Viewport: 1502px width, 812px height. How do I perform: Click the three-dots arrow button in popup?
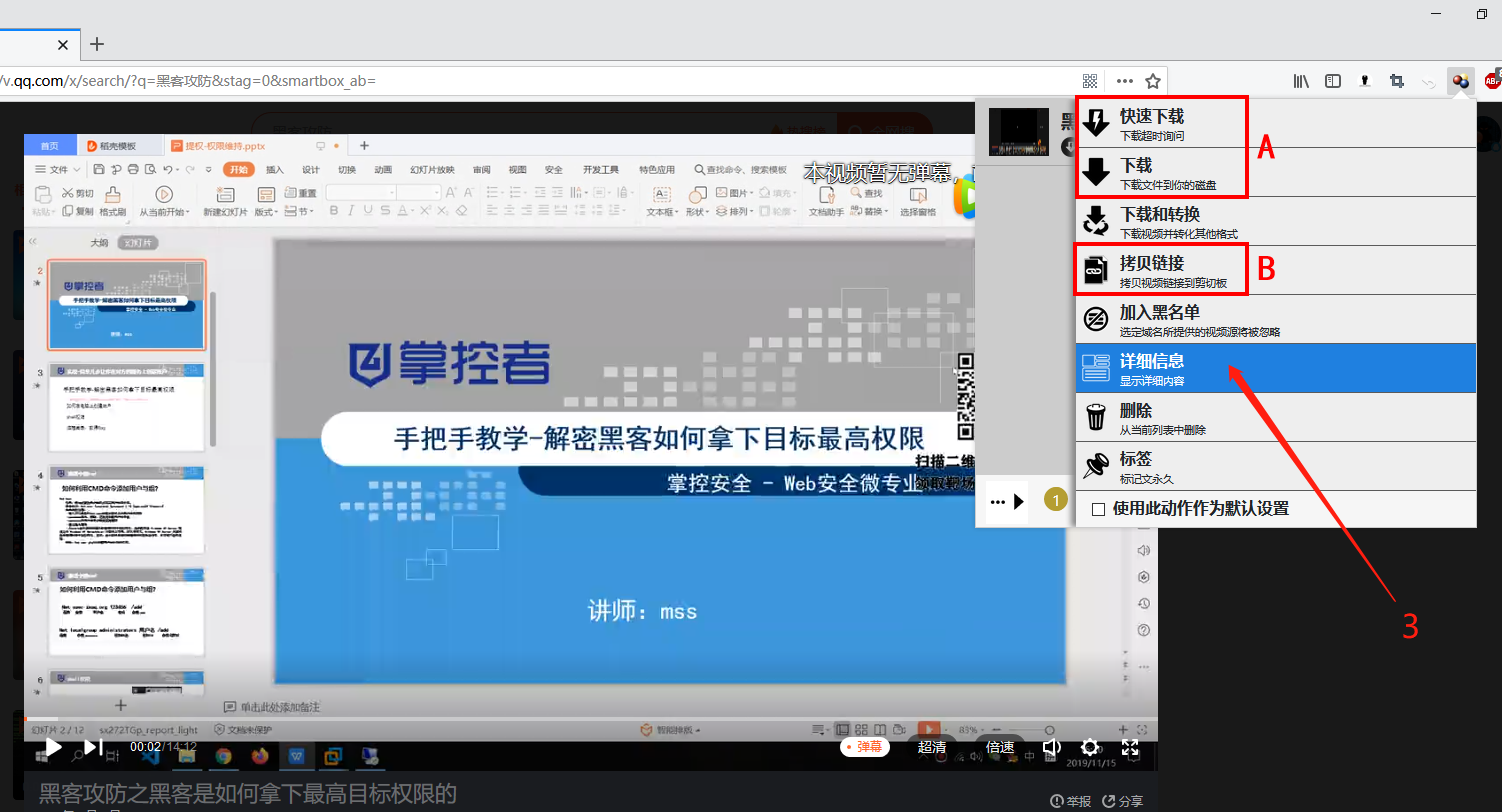[x=1008, y=500]
